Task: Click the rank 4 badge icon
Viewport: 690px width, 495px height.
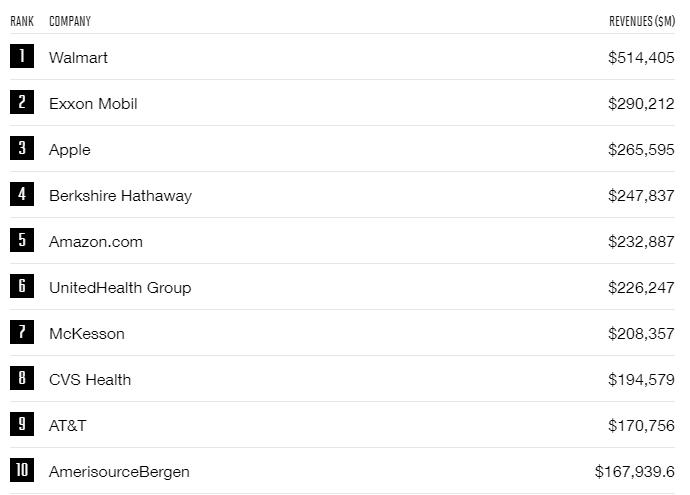Action: click(22, 195)
